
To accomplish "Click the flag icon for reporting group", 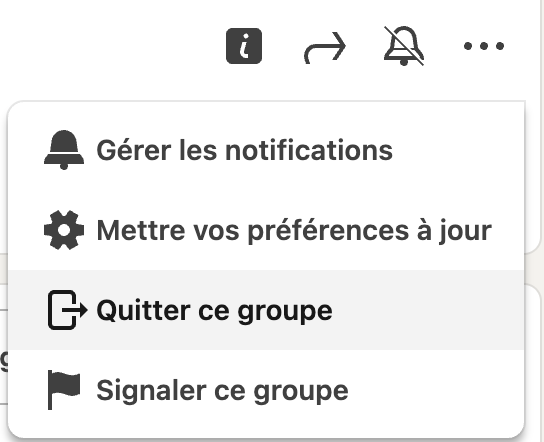I will click(64, 390).
